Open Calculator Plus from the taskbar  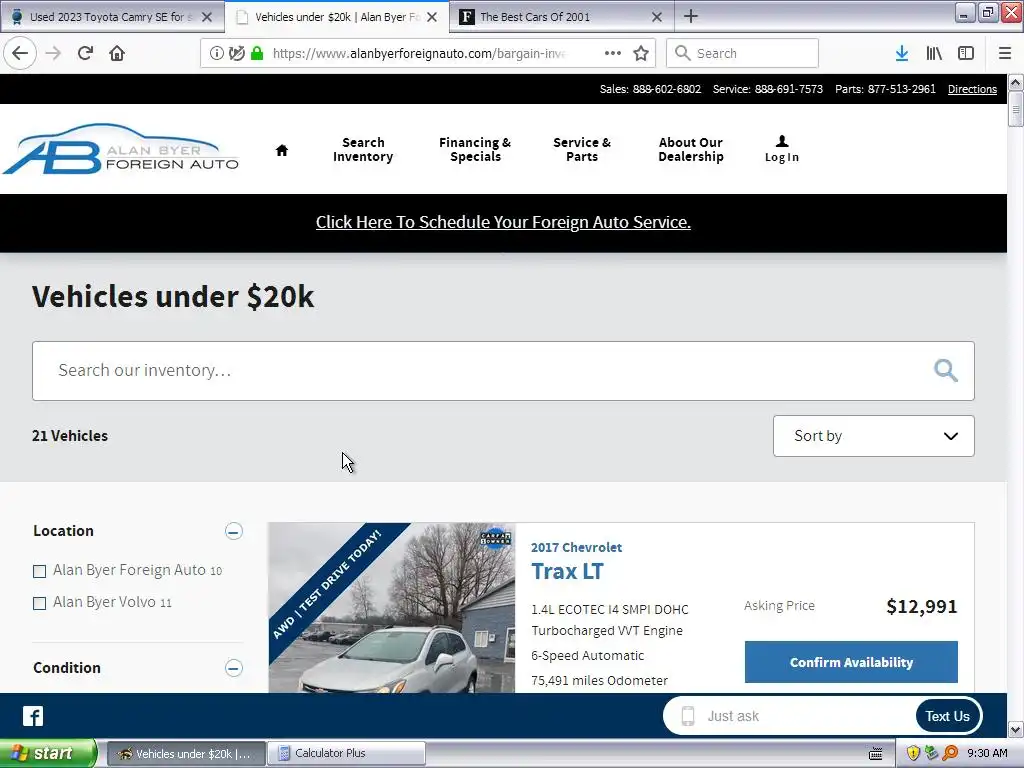click(346, 754)
